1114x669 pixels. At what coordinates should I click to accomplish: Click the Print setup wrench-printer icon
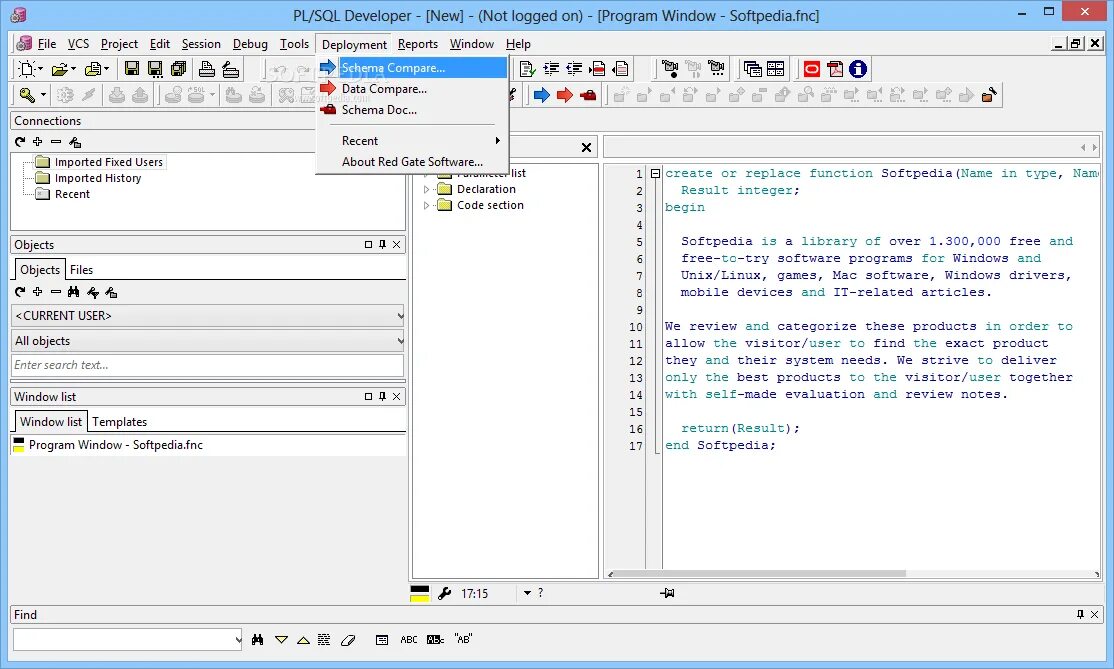click(x=230, y=69)
